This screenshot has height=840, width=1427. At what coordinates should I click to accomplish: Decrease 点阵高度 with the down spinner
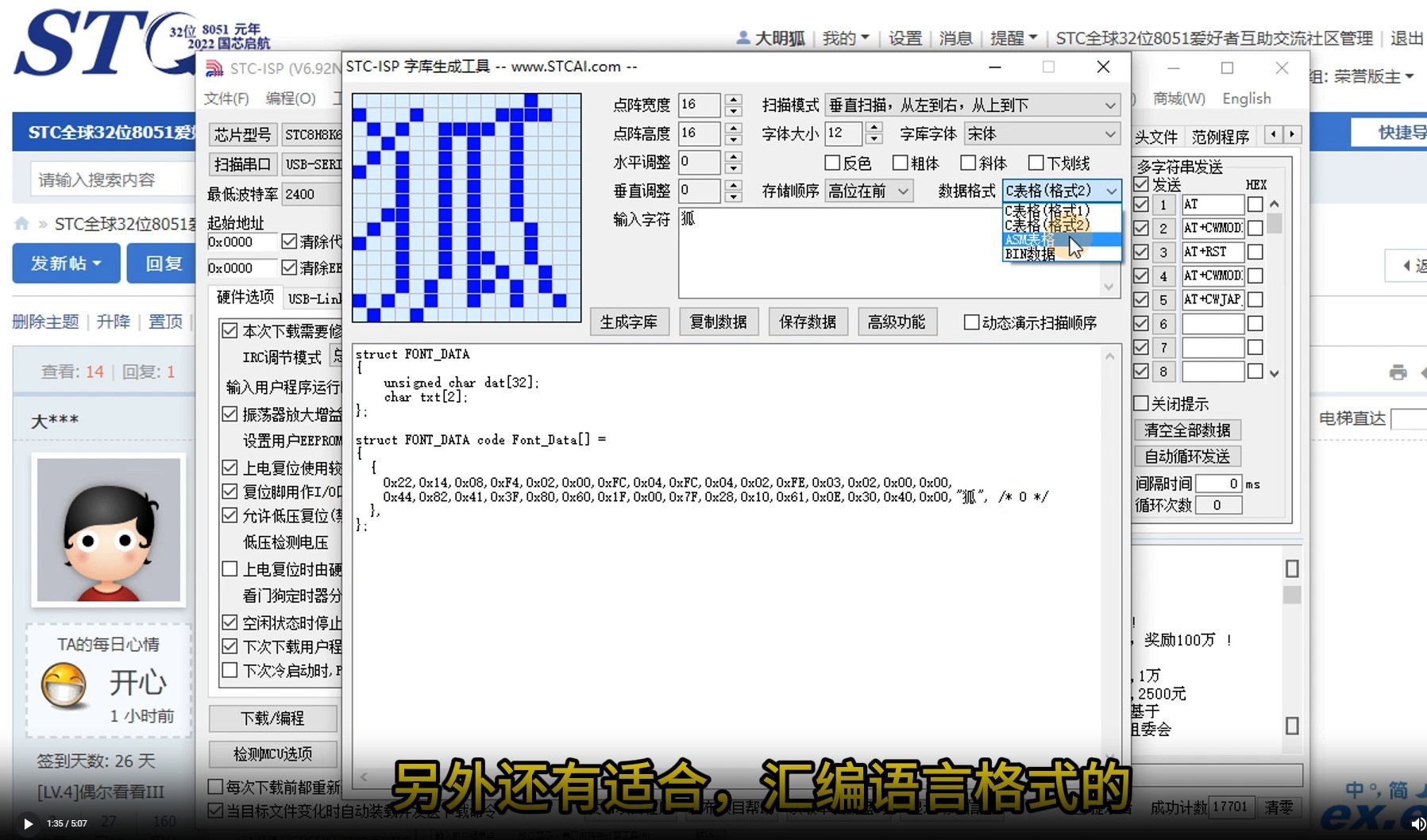(734, 139)
